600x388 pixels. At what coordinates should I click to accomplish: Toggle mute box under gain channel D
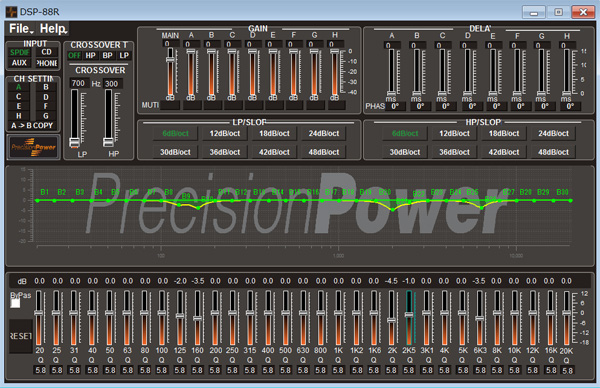click(x=252, y=105)
